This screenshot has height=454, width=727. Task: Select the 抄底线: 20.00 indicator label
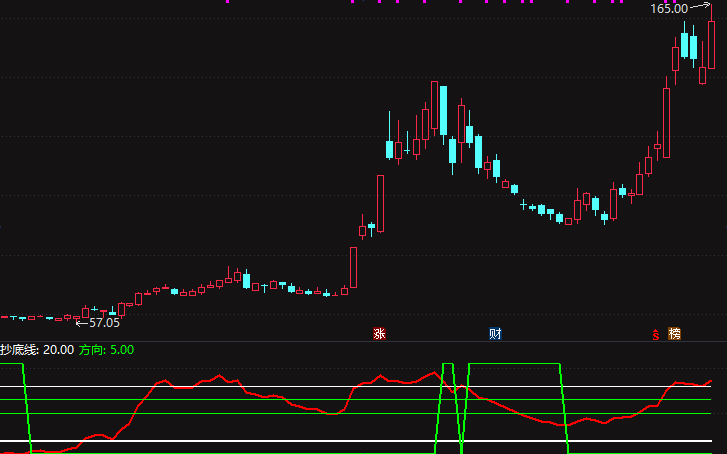click(x=37, y=350)
